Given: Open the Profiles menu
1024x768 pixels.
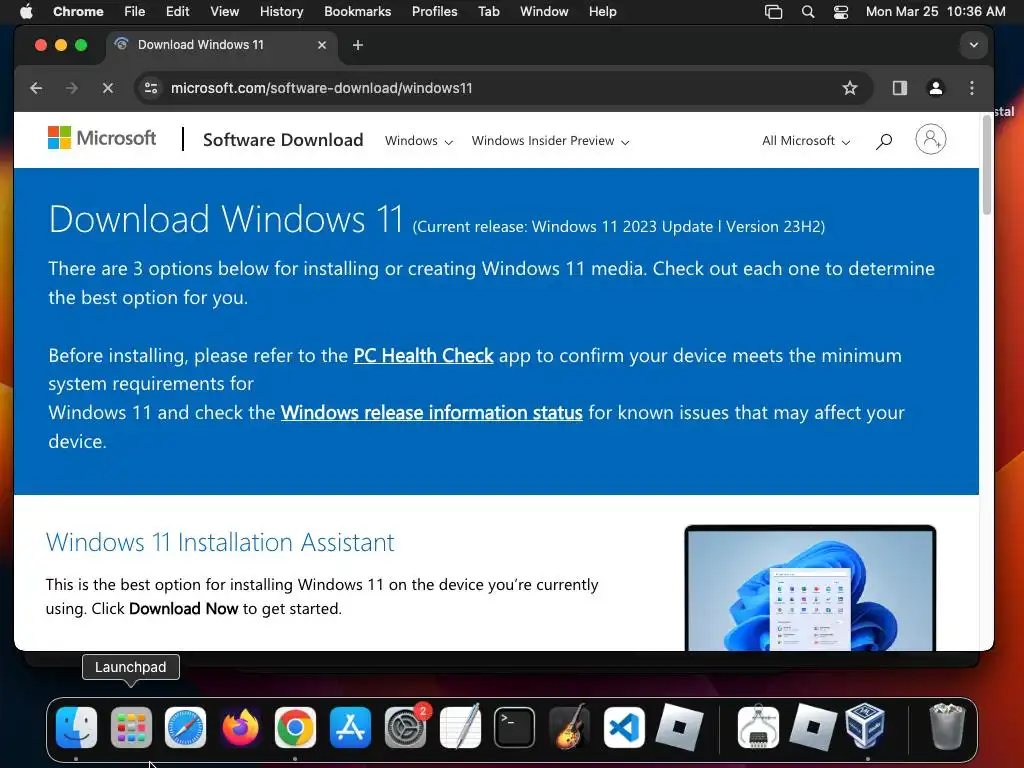Looking at the screenshot, I should coord(434,12).
